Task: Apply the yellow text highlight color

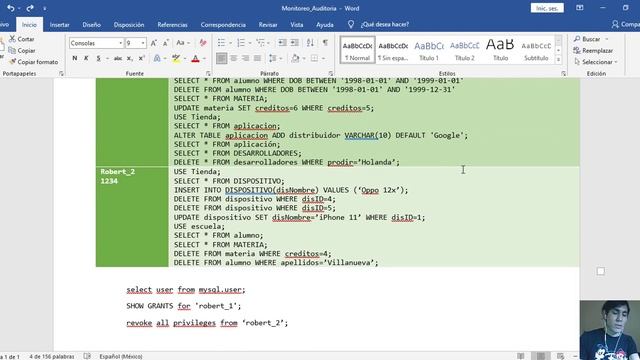Action: (x=176, y=58)
